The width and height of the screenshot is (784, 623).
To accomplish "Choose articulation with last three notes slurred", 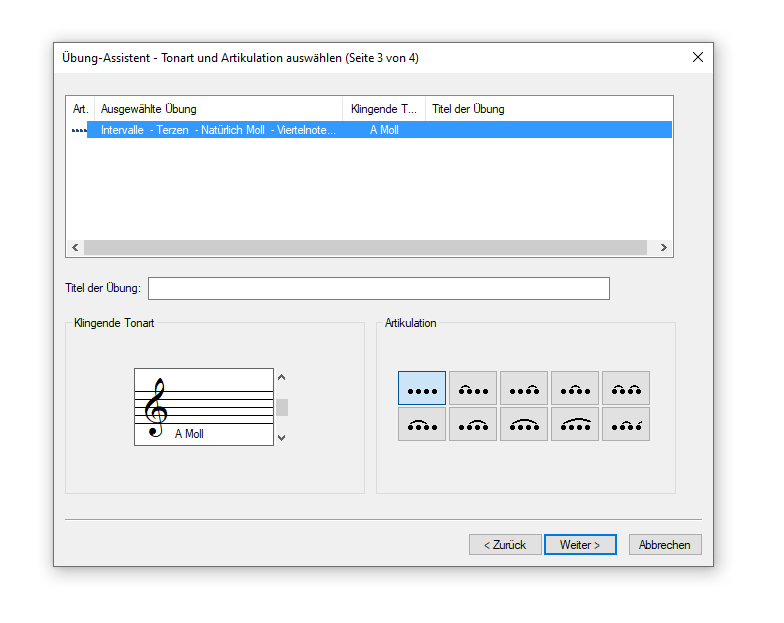I will click(x=472, y=424).
